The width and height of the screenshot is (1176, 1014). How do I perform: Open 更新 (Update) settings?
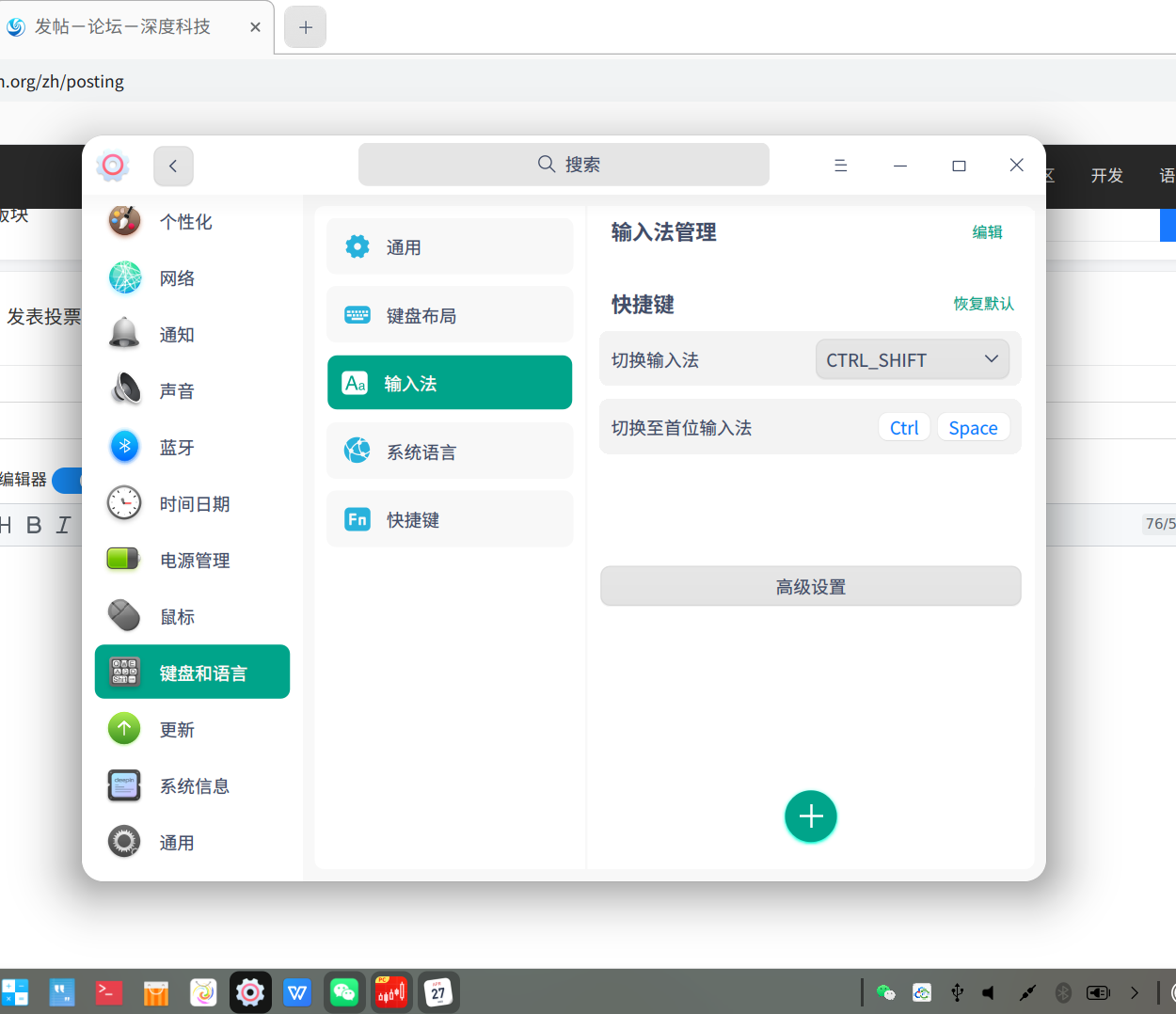(192, 730)
